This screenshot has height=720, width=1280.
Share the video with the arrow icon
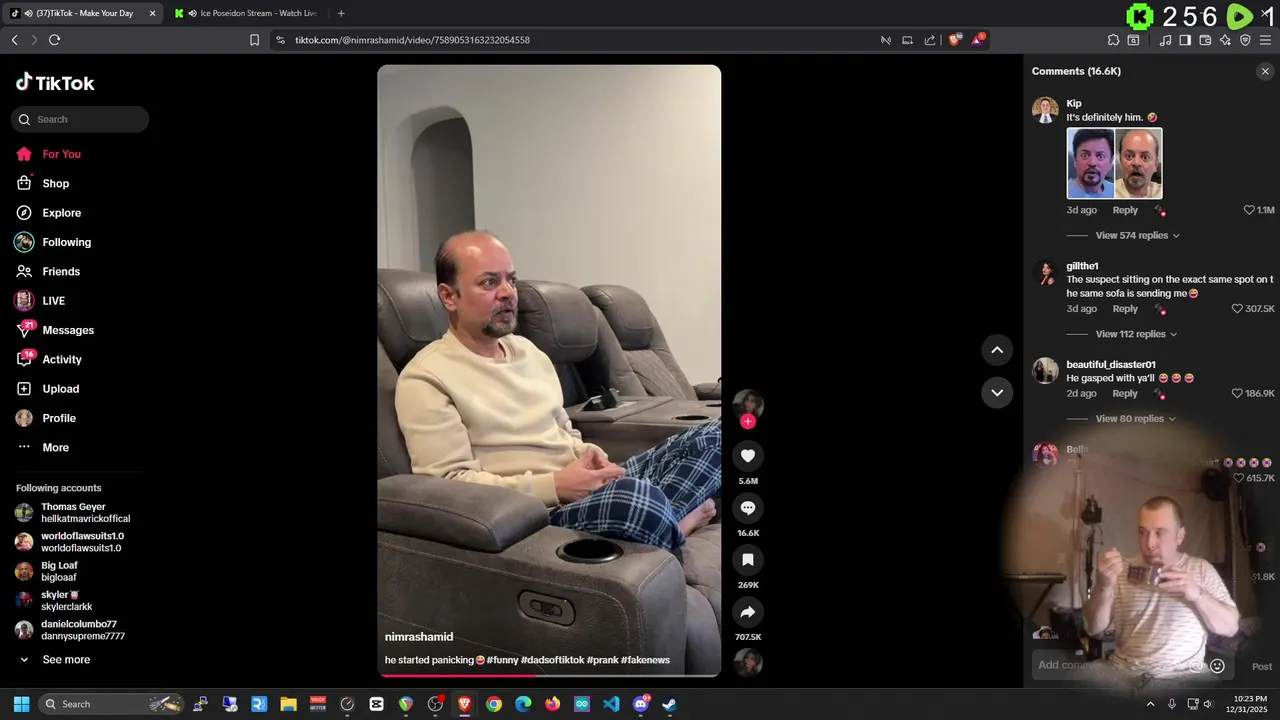[x=747, y=612]
